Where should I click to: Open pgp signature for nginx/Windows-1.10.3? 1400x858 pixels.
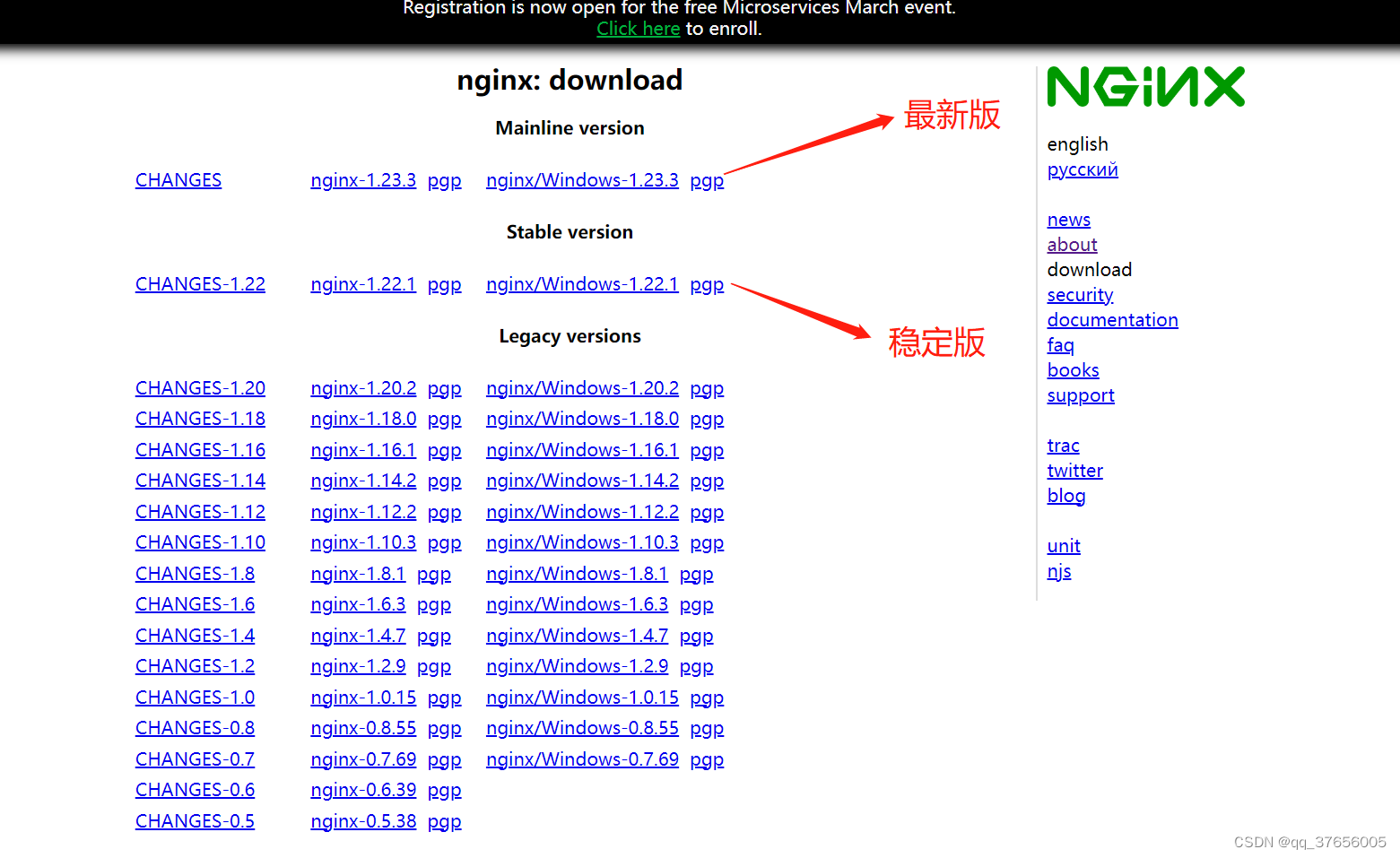(707, 542)
